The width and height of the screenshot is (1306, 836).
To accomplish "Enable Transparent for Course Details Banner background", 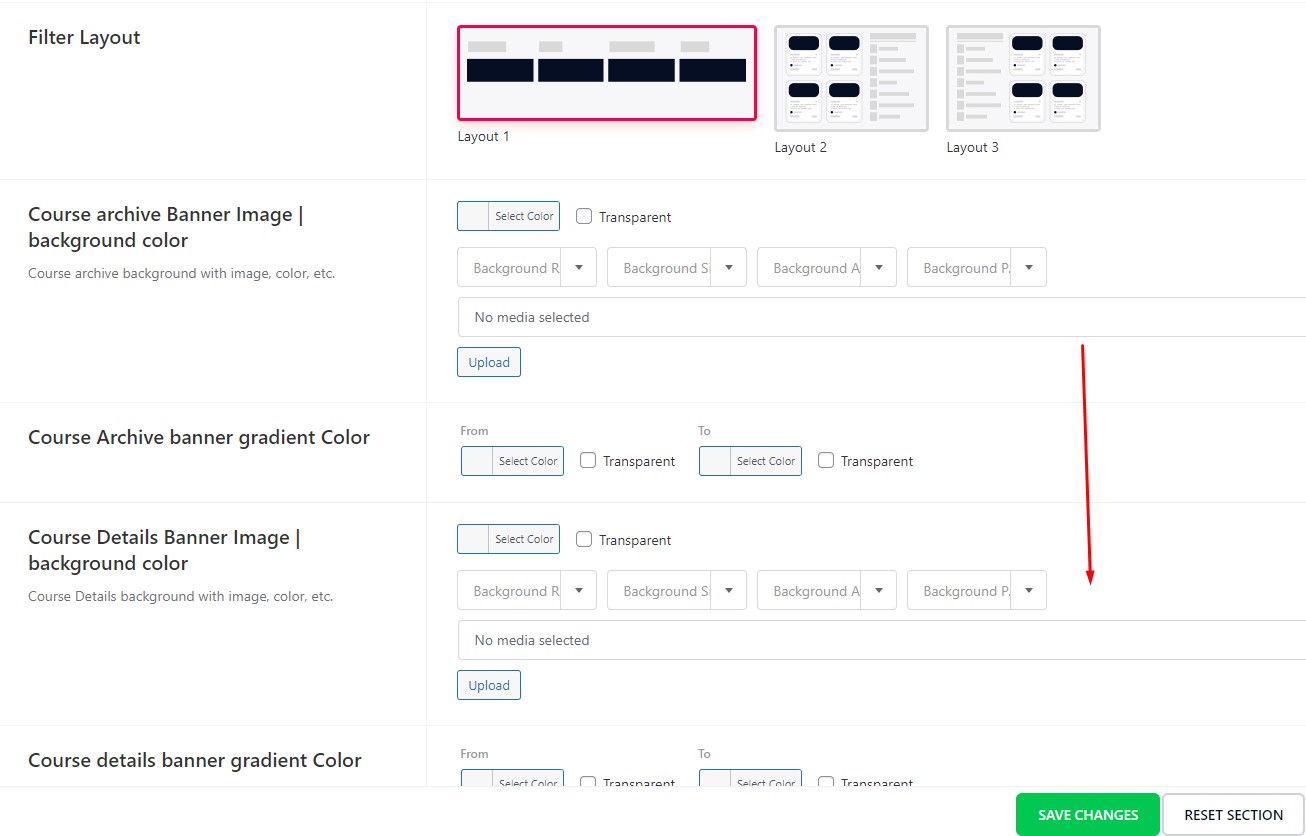I will pyautogui.click(x=584, y=539).
